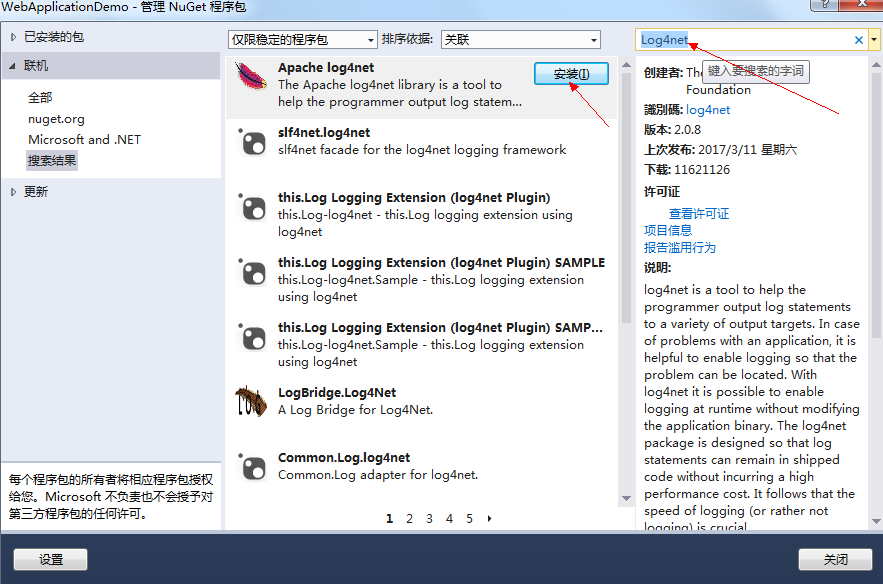The height and width of the screenshot is (584, 883).
Task: Go to results page 2
Action: [409, 519]
